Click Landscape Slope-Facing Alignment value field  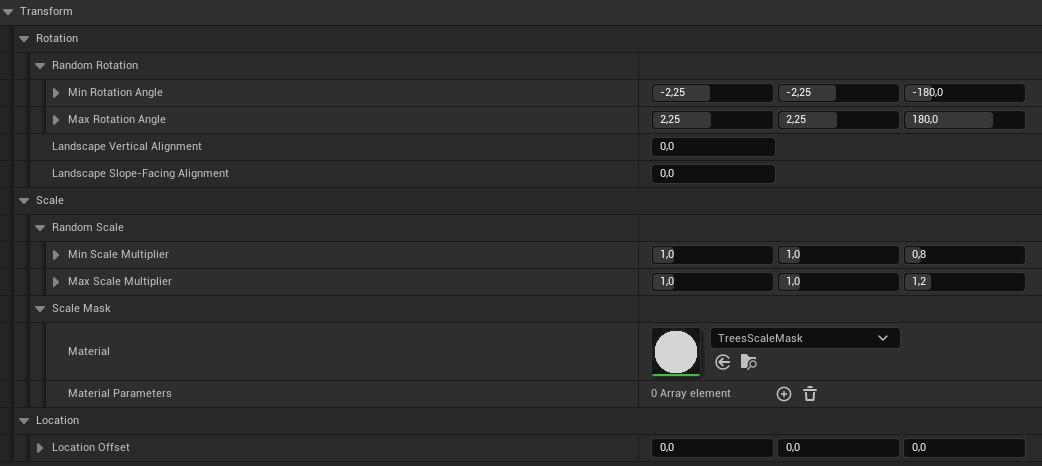coord(713,173)
